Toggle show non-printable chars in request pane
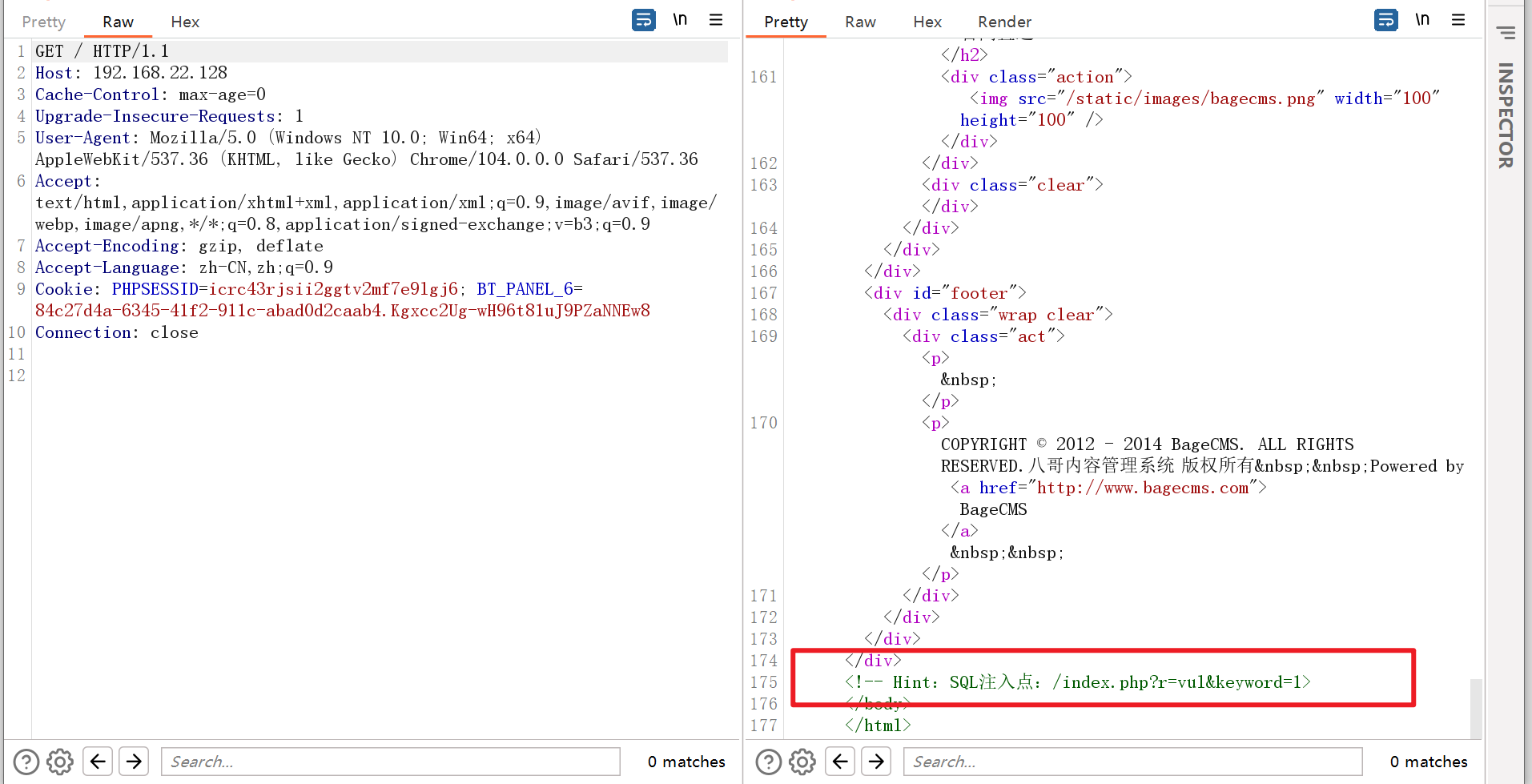1532x784 pixels. point(680,19)
